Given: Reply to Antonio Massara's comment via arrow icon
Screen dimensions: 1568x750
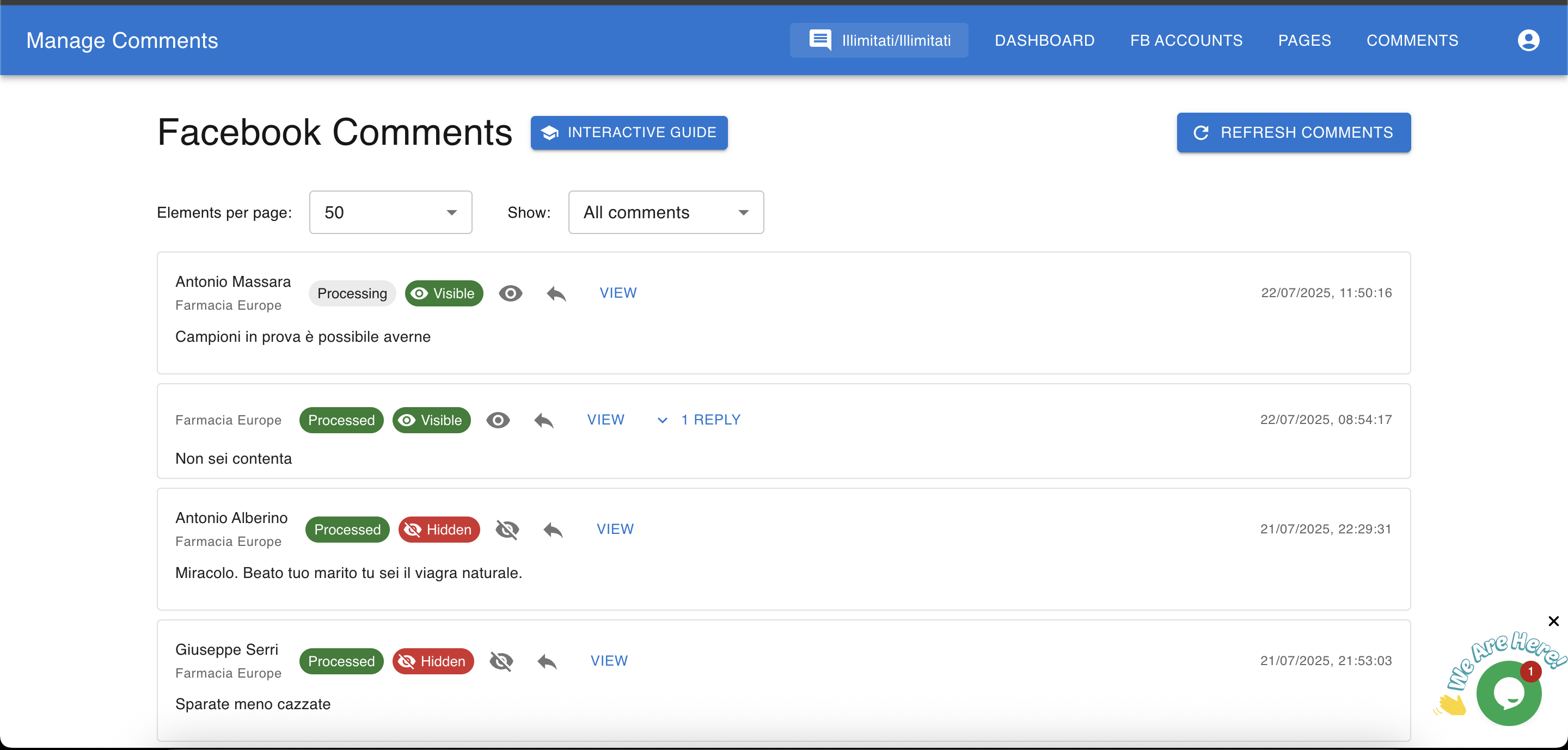Looking at the screenshot, I should [x=556, y=293].
